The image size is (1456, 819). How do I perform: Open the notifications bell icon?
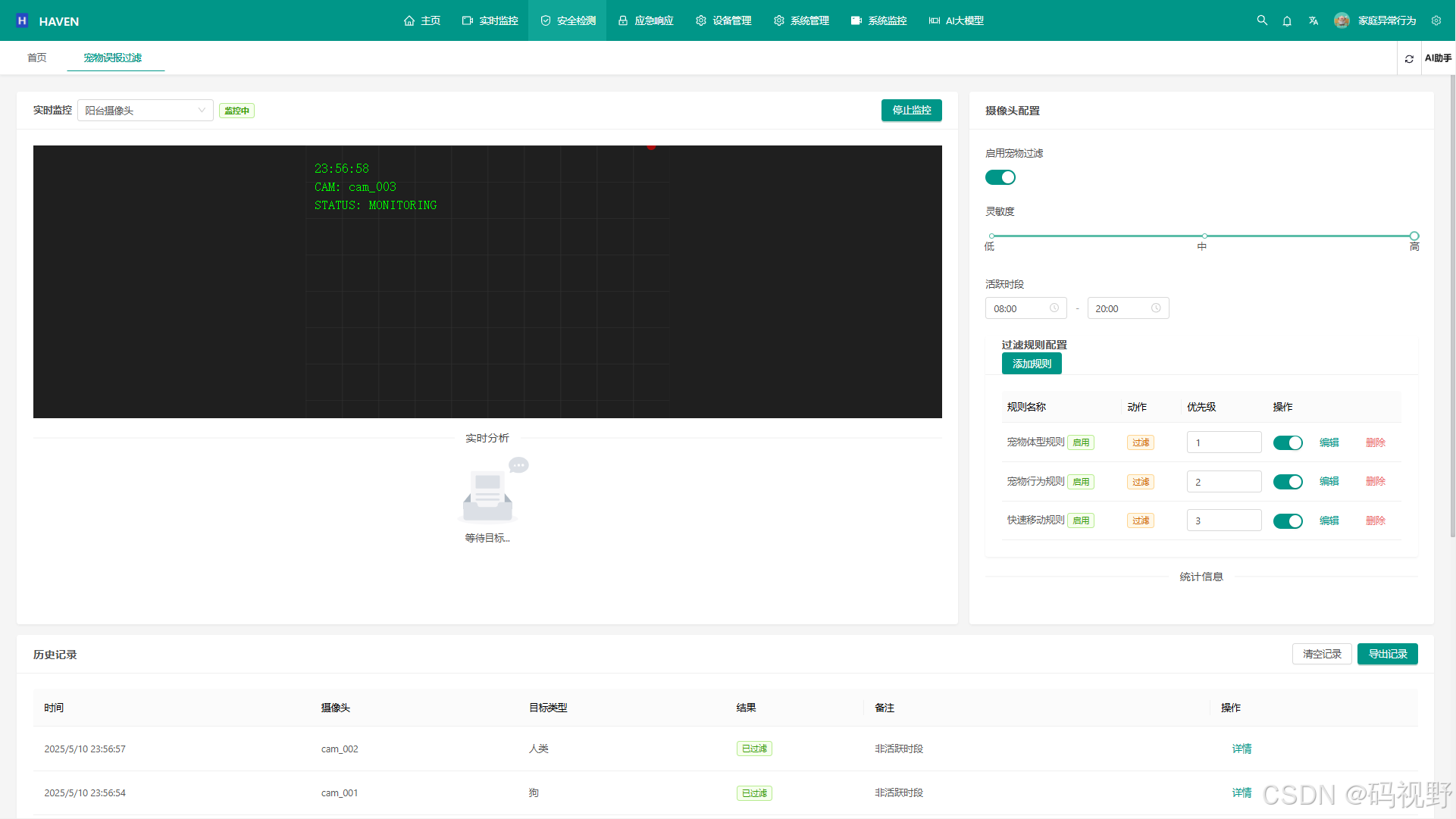click(x=1287, y=21)
